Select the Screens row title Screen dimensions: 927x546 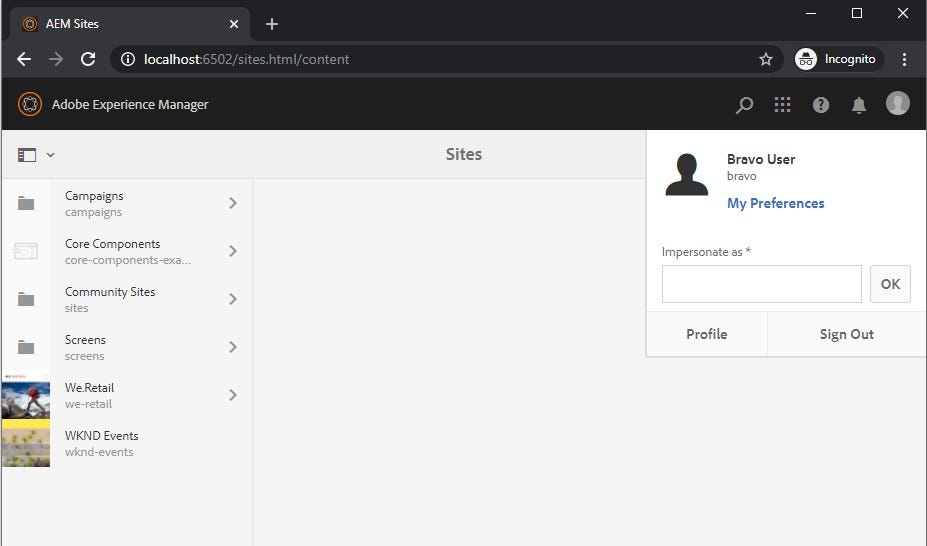[85, 340]
